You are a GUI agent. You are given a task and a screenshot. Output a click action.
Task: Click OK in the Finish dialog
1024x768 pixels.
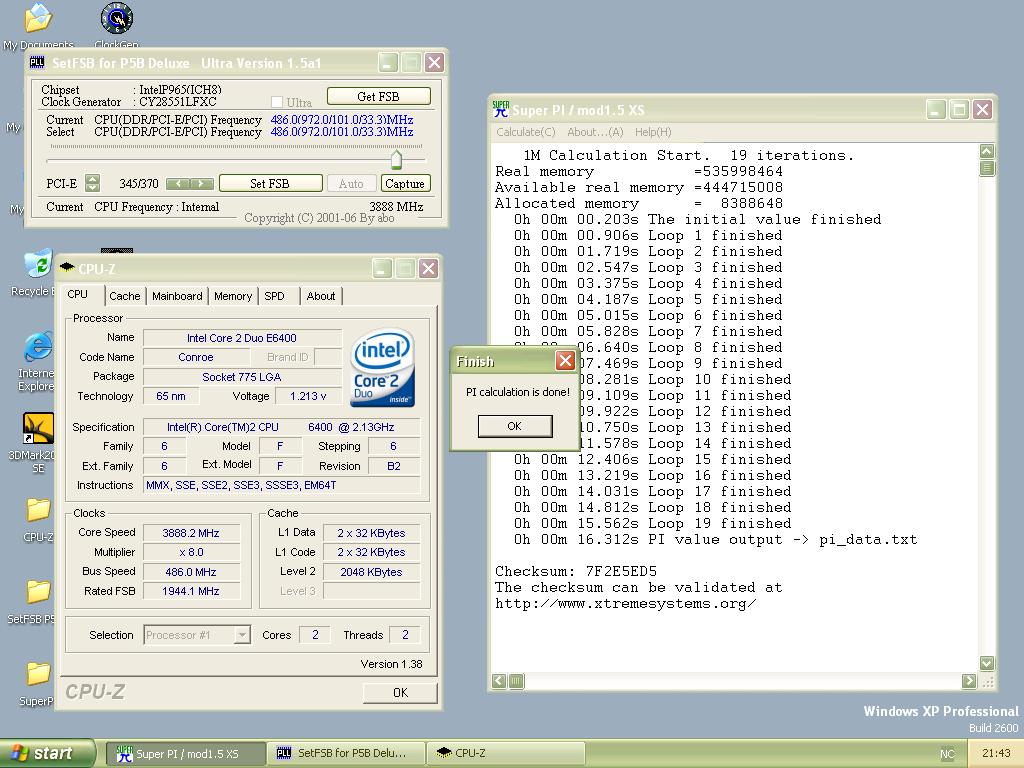[515, 426]
